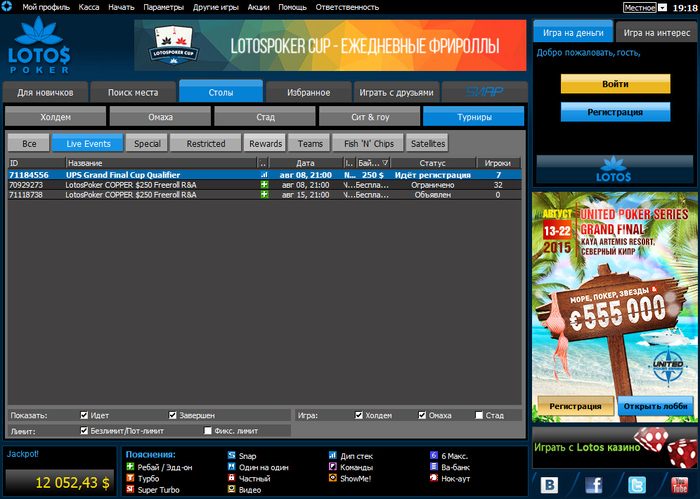The height and width of the screenshot is (499, 700).
Task: Open the Facebook social icon
Action: 593,485
